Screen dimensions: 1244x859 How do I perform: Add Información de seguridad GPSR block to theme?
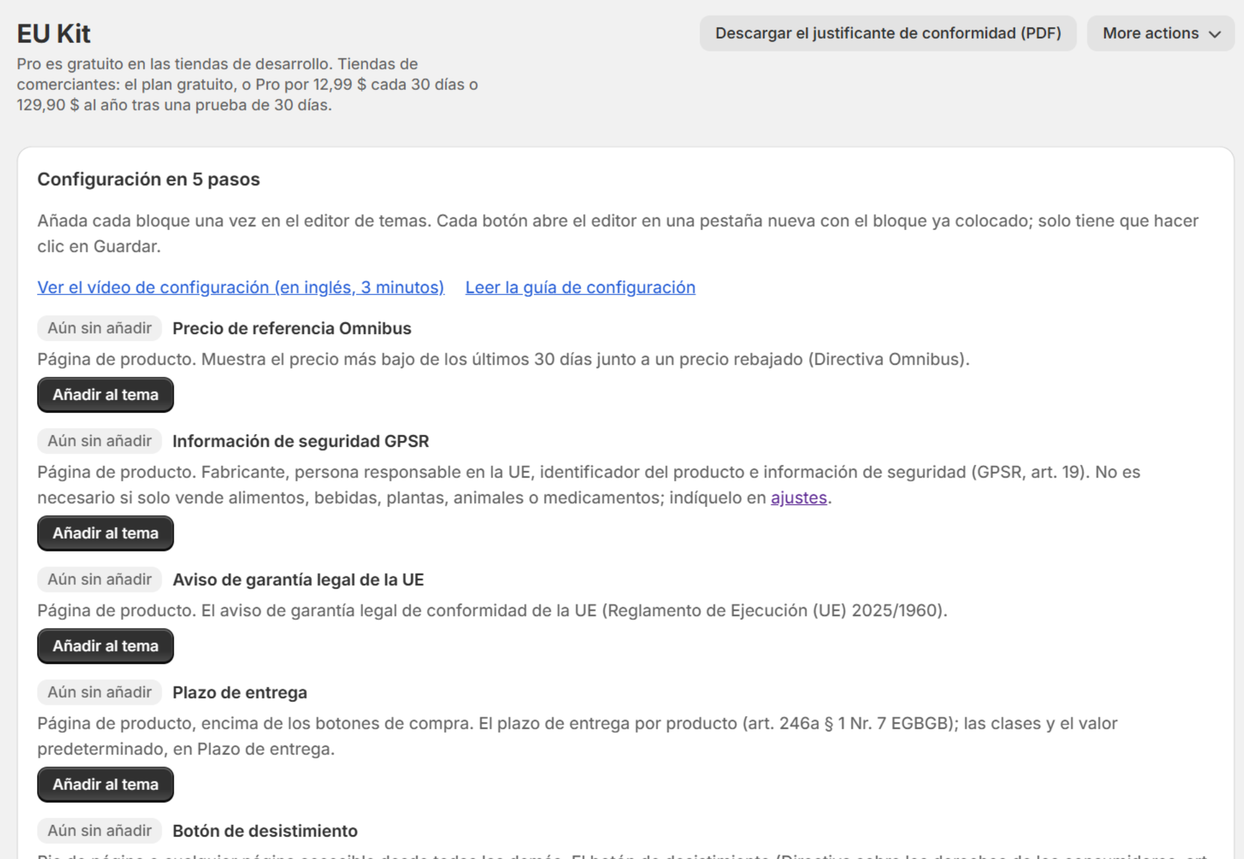point(105,533)
